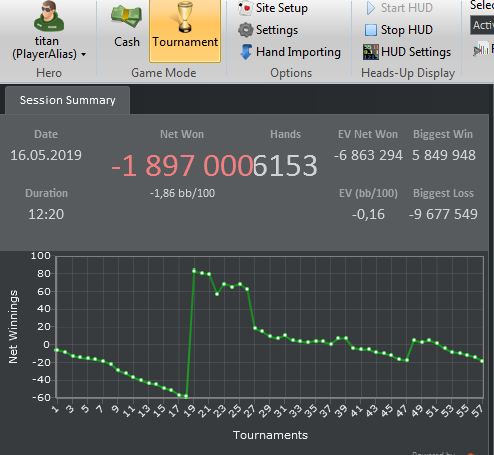The image size is (494, 455).
Task: Click the Net Won column header
Action: pyautogui.click(x=182, y=134)
